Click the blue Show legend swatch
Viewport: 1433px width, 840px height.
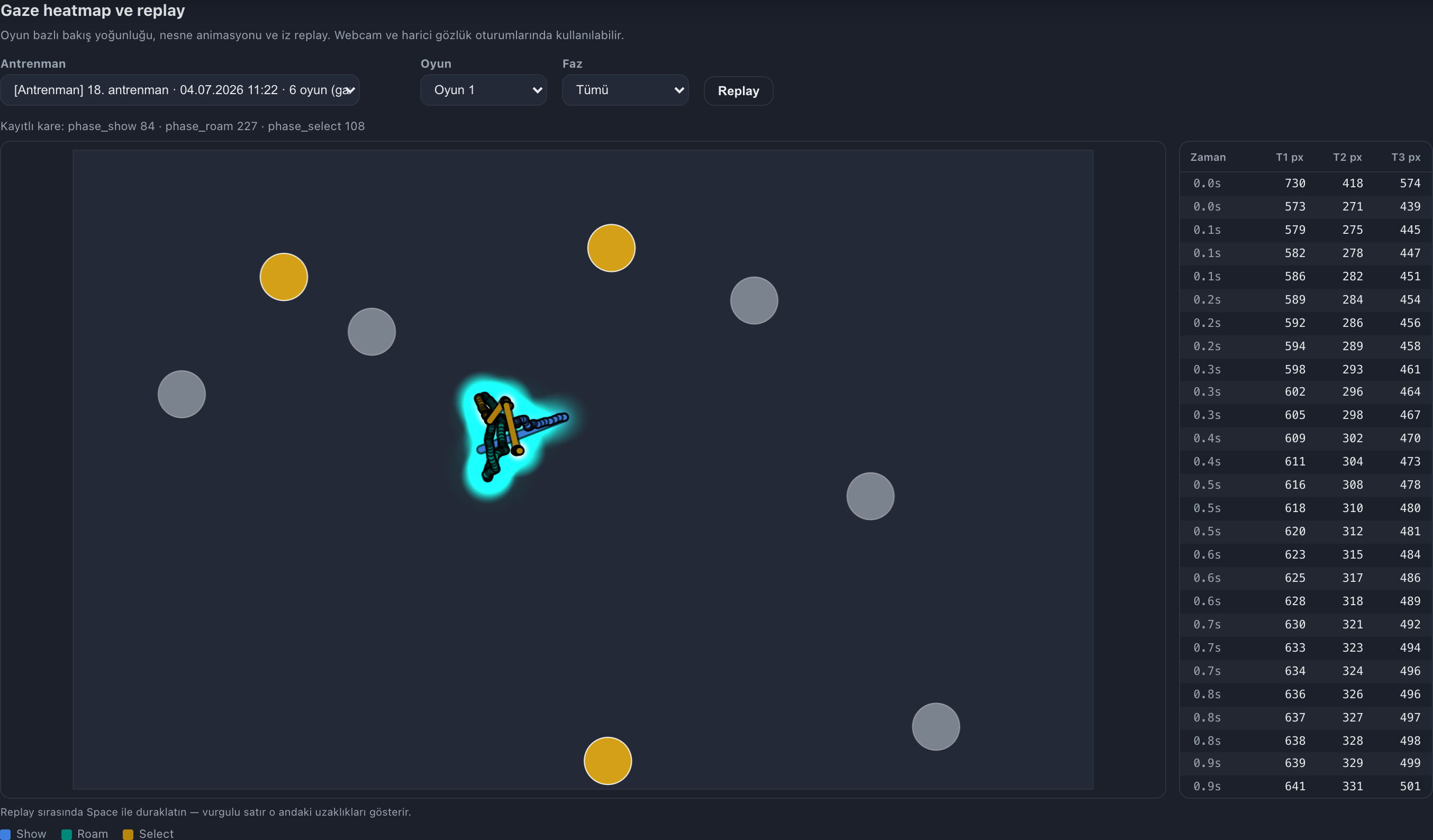tap(6, 834)
